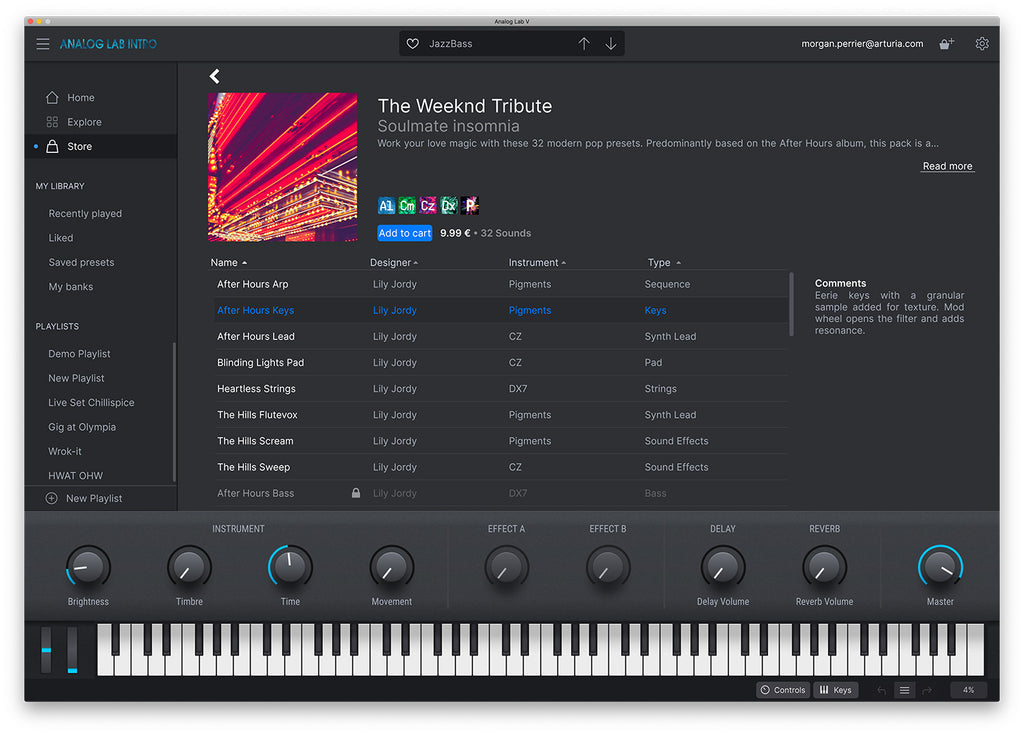Sort presets by Instrument column
Viewport: 1024px width, 734px height.
537,263
